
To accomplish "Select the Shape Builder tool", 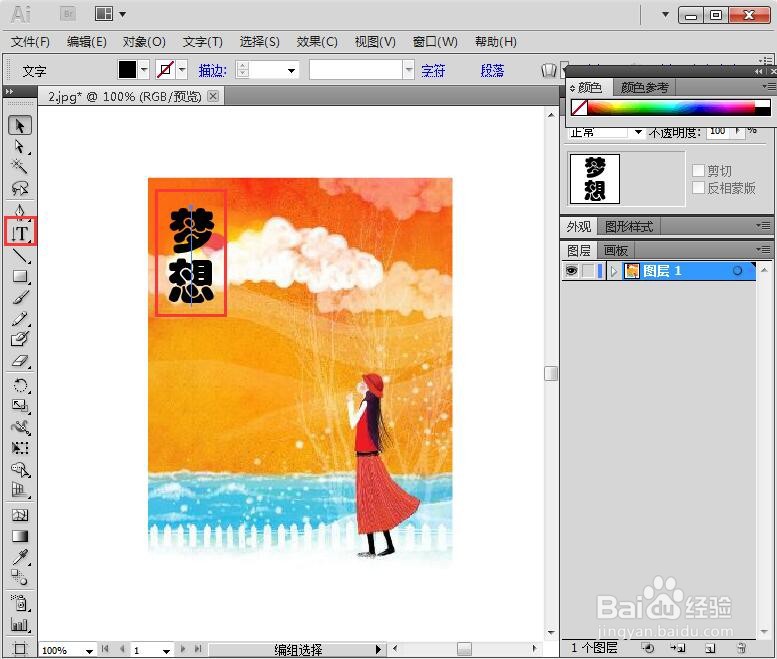I will (20, 469).
